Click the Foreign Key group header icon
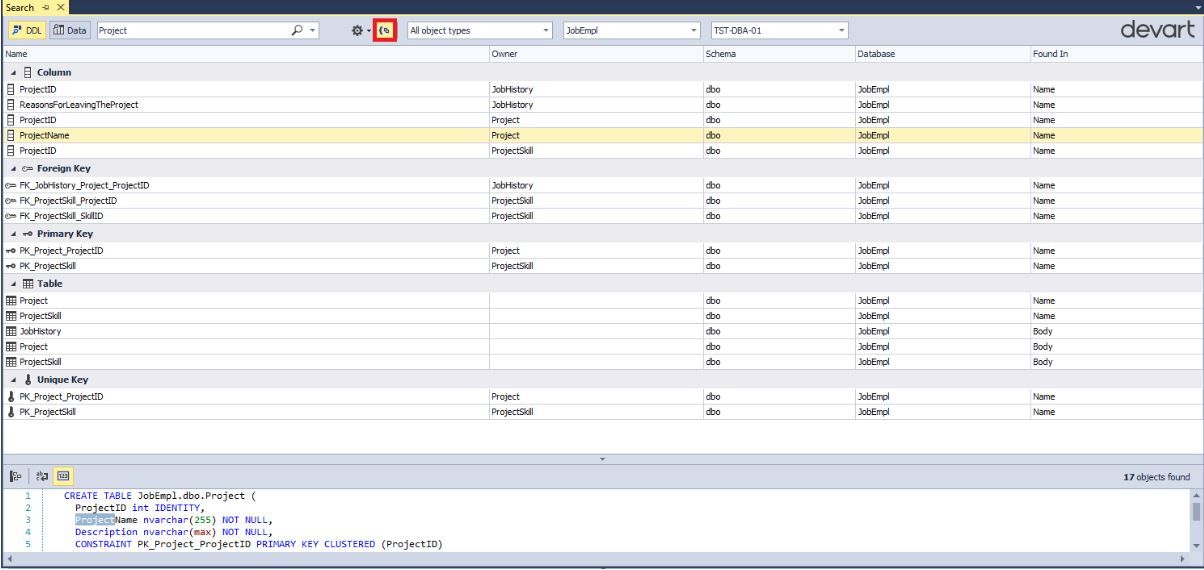Image resolution: width=1204 pixels, height=570 pixels. point(27,168)
